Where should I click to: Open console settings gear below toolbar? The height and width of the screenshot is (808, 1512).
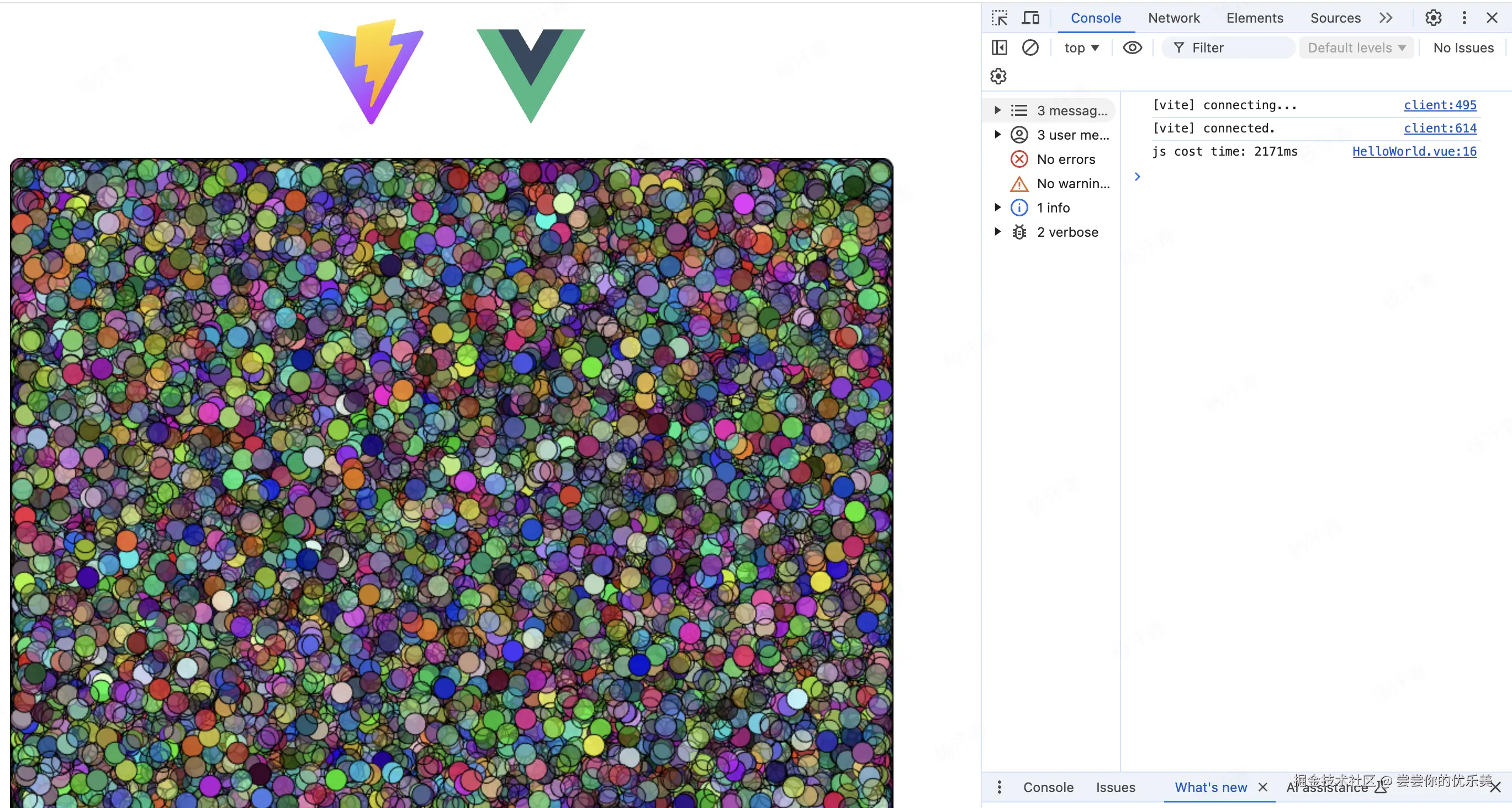tap(998, 76)
